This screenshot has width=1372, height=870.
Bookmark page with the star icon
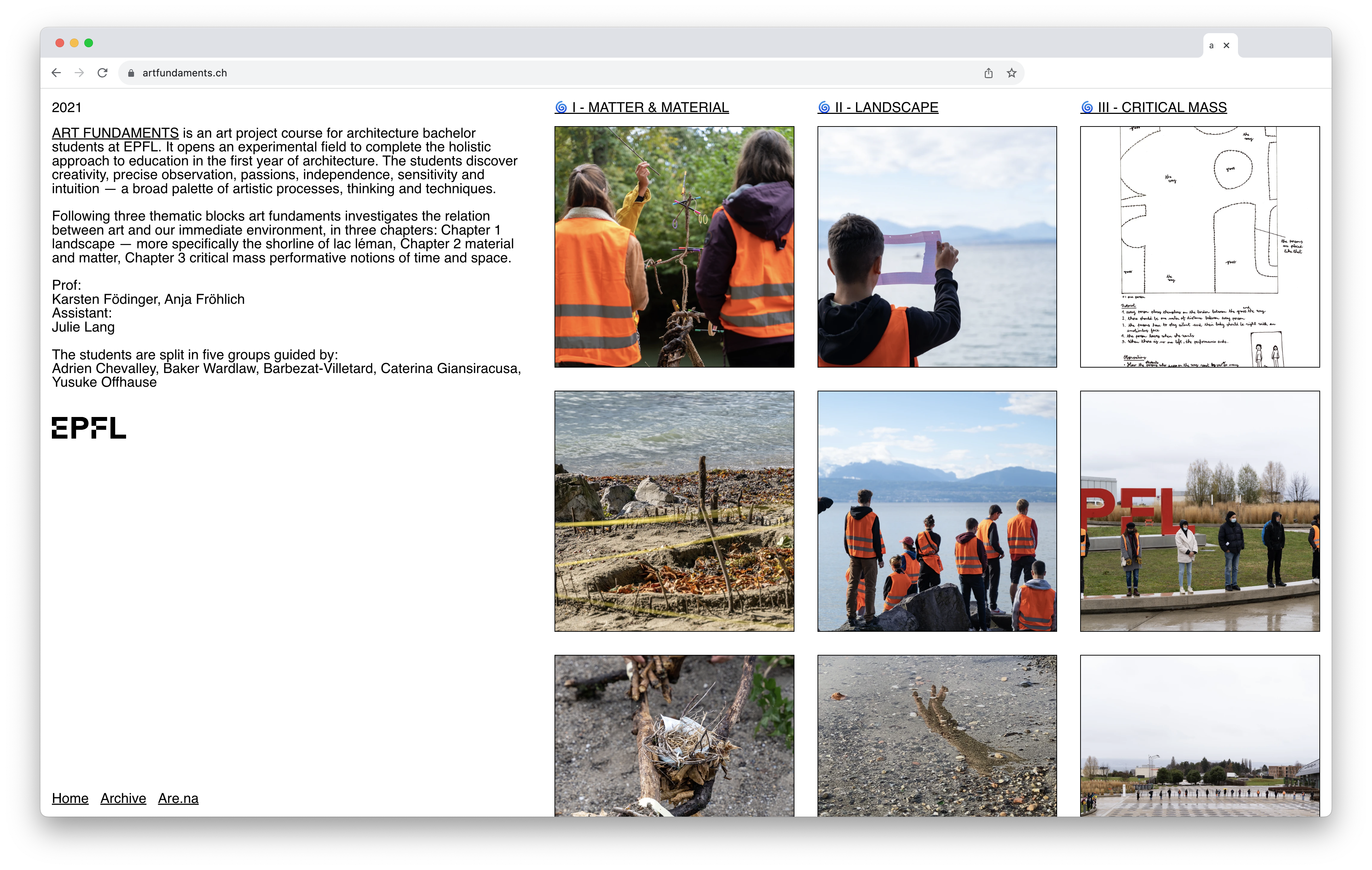click(x=1011, y=73)
